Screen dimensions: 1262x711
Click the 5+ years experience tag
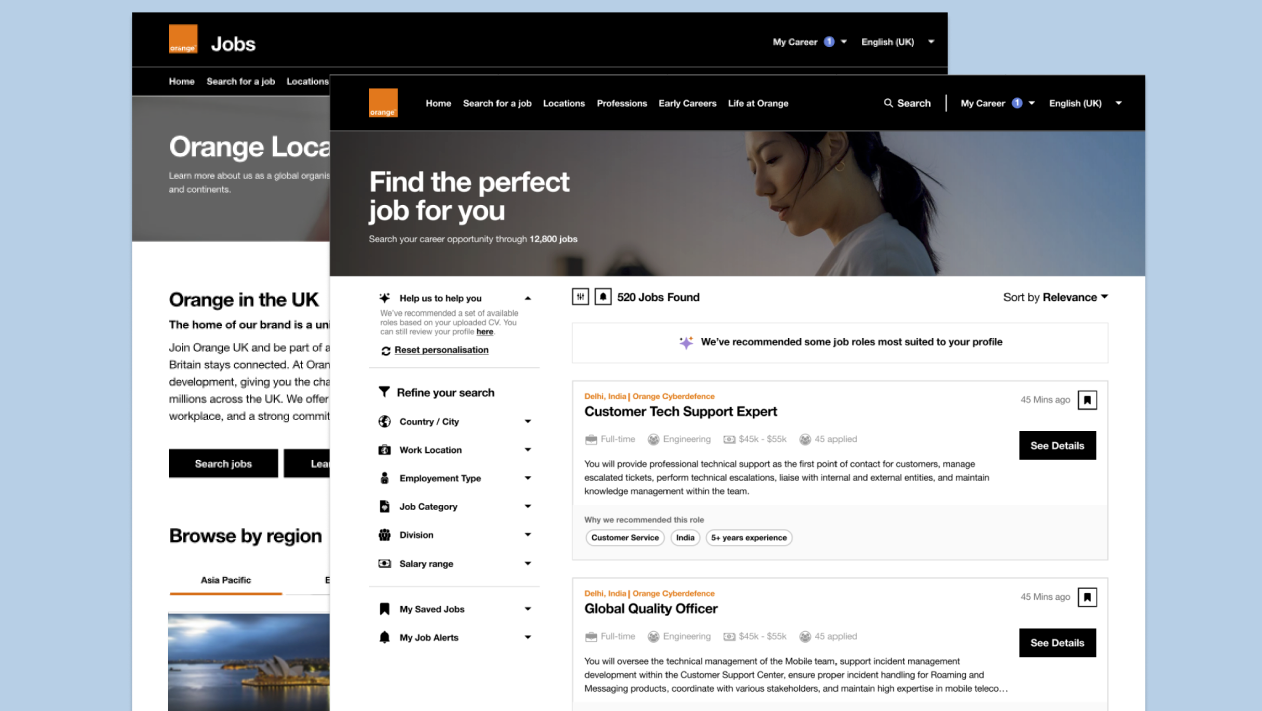point(749,538)
